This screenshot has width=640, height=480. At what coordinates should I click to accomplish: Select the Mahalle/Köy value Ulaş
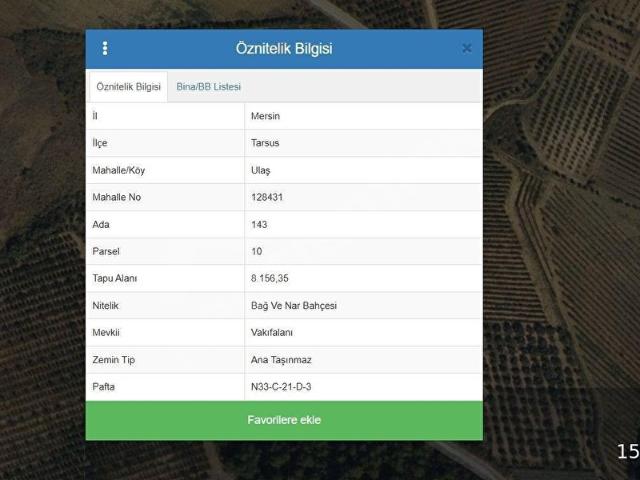pos(260,170)
